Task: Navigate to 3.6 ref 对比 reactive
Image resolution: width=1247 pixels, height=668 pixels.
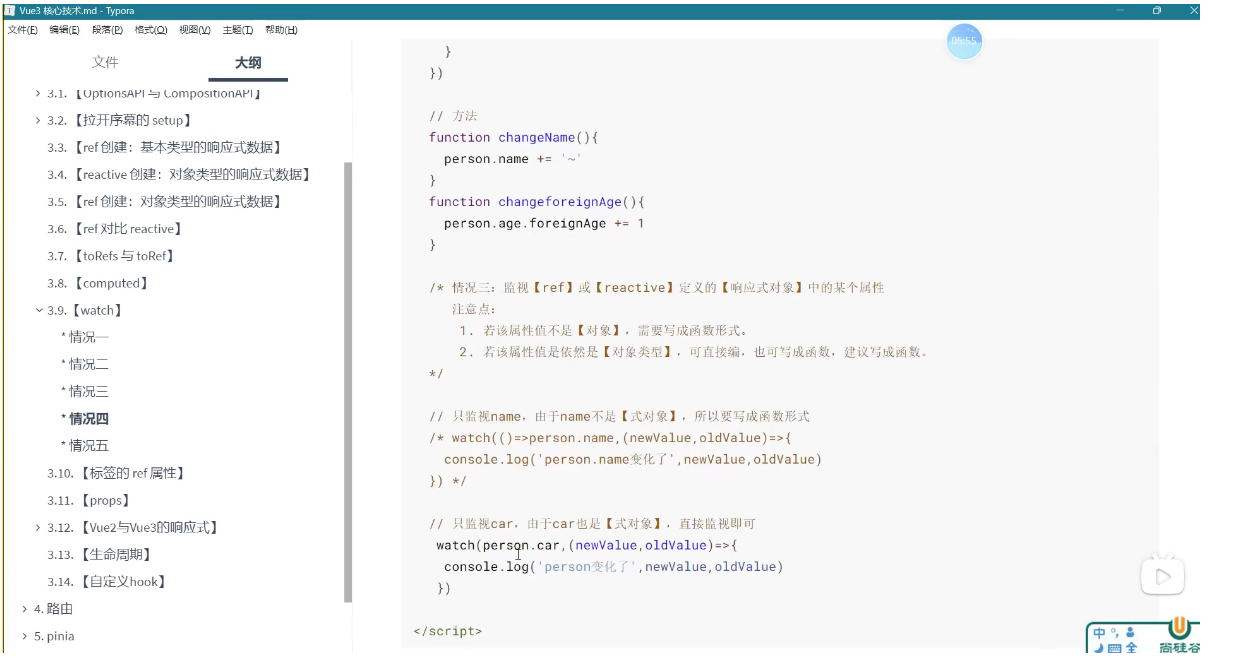Action: point(114,228)
